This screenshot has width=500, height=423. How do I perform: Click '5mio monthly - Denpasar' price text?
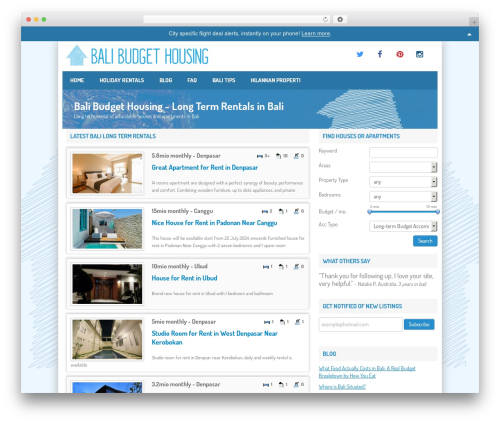pos(184,322)
